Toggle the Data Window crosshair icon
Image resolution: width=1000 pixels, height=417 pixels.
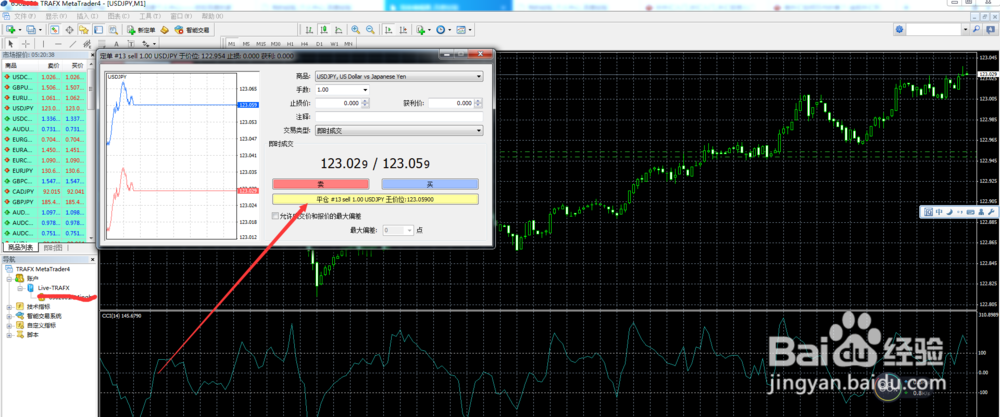pyautogui.click(x=70, y=29)
